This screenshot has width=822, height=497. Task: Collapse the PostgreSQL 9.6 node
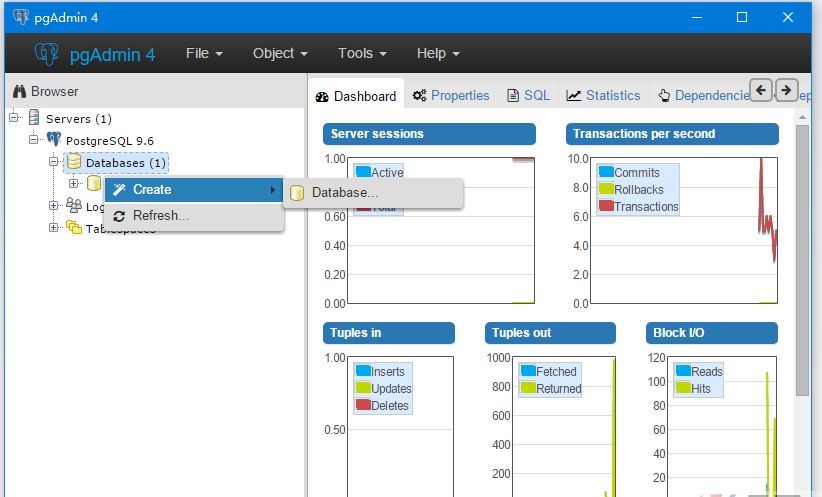pyautogui.click(x=34, y=139)
